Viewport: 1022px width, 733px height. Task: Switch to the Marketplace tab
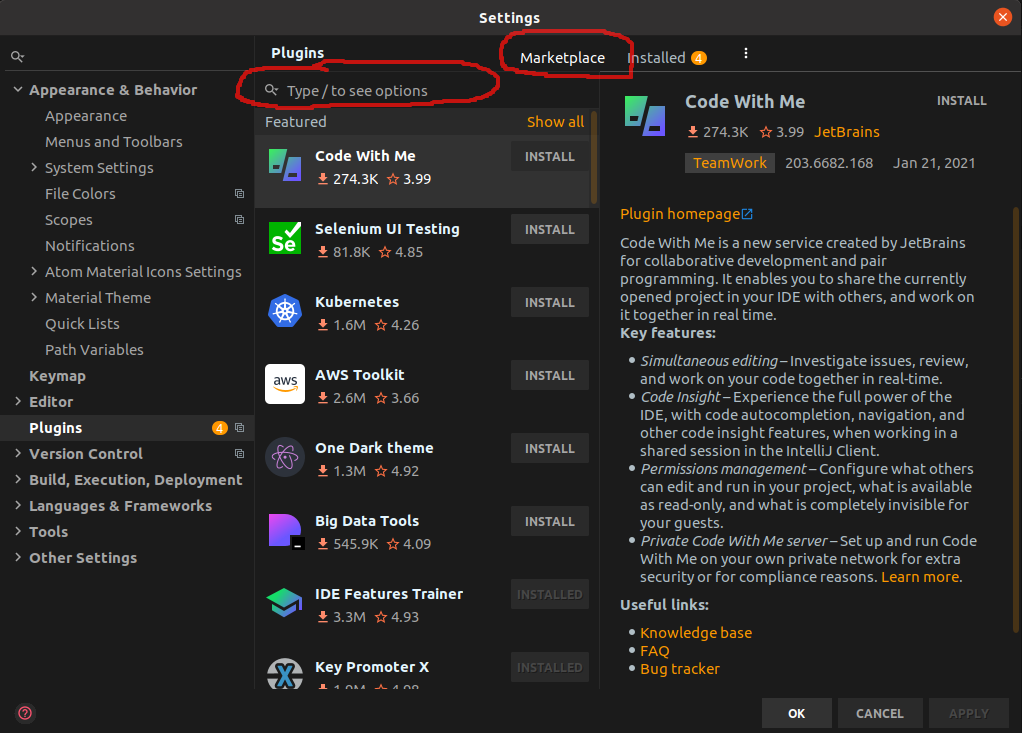click(x=562, y=58)
